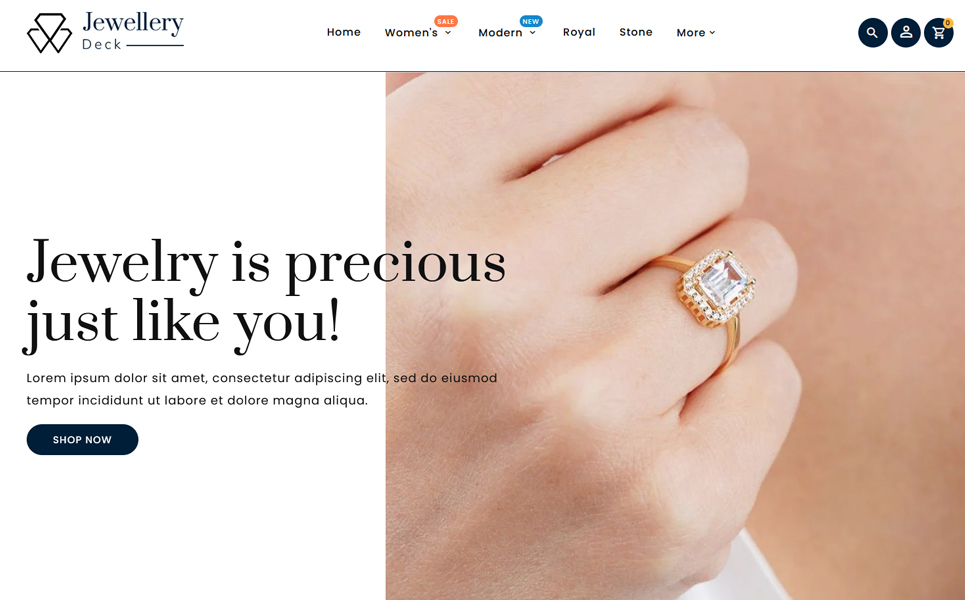This screenshot has height=600, width=965.
Task: Go to the Home menu item
Action: (343, 32)
